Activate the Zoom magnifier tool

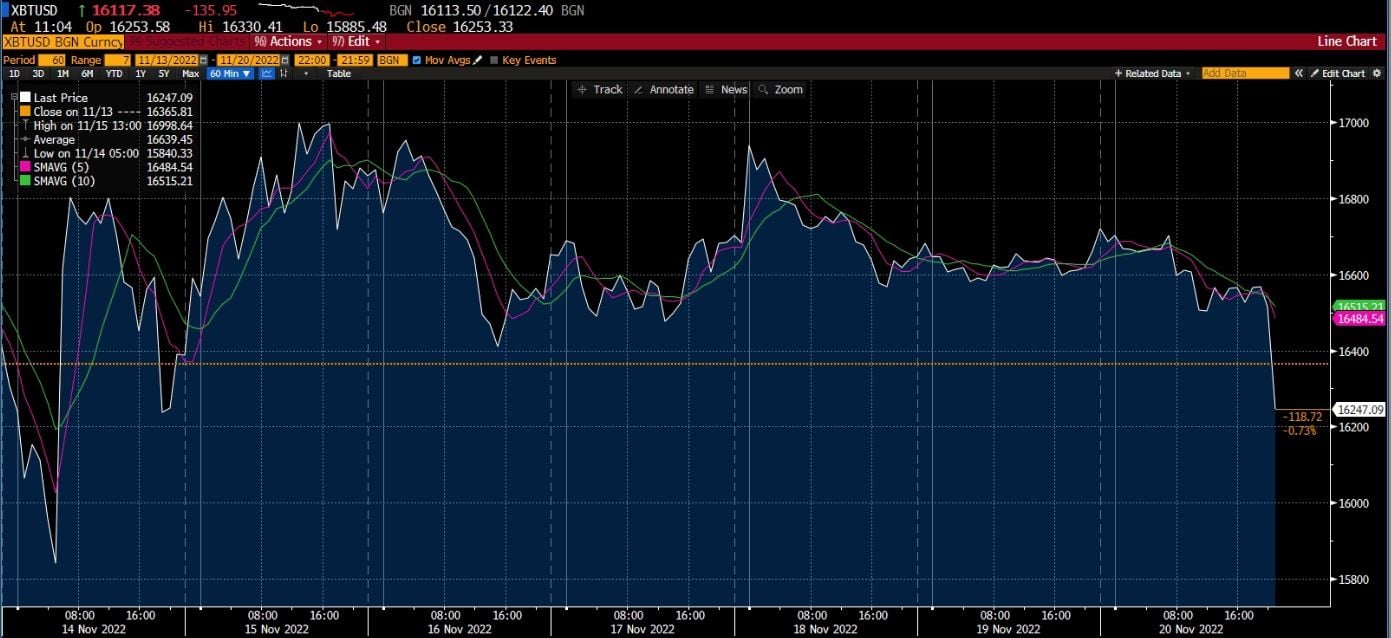click(780, 89)
